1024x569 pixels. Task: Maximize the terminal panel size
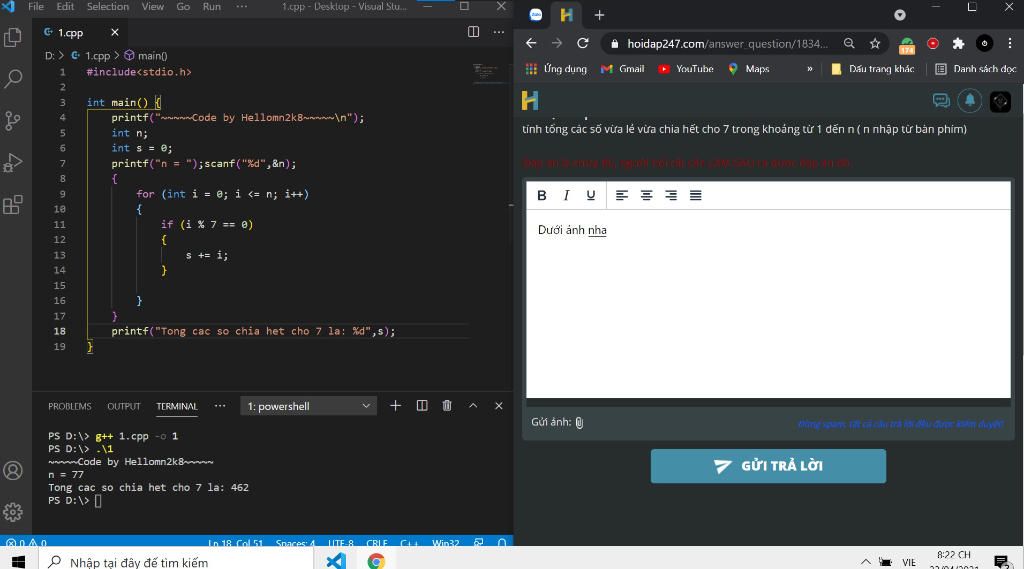473,406
